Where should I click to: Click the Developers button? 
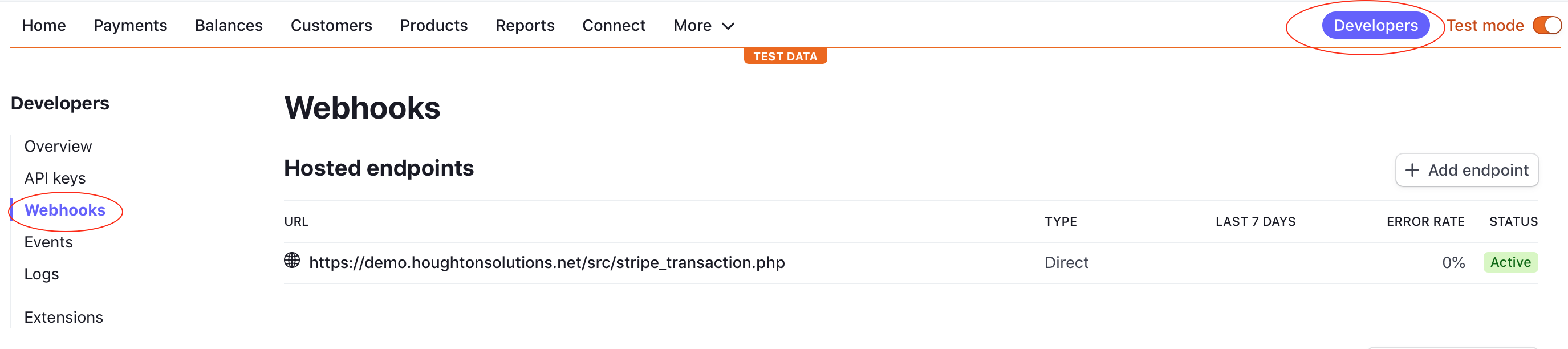1375,26
